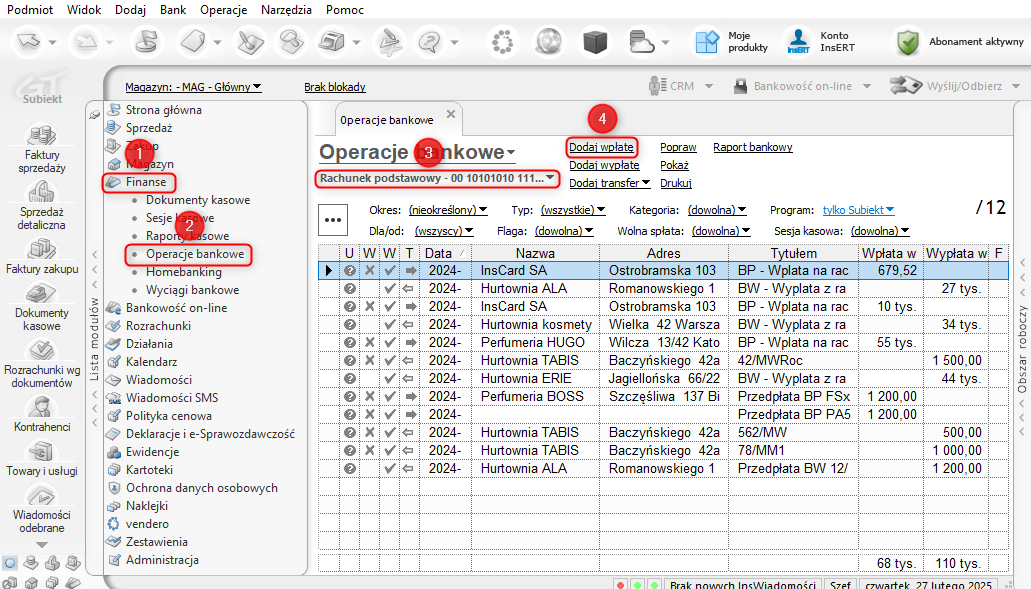The width and height of the screenshot is (1031, 589).
Task: Click the Popraw link
Action: pyautogui.click(x=678, y=147)
